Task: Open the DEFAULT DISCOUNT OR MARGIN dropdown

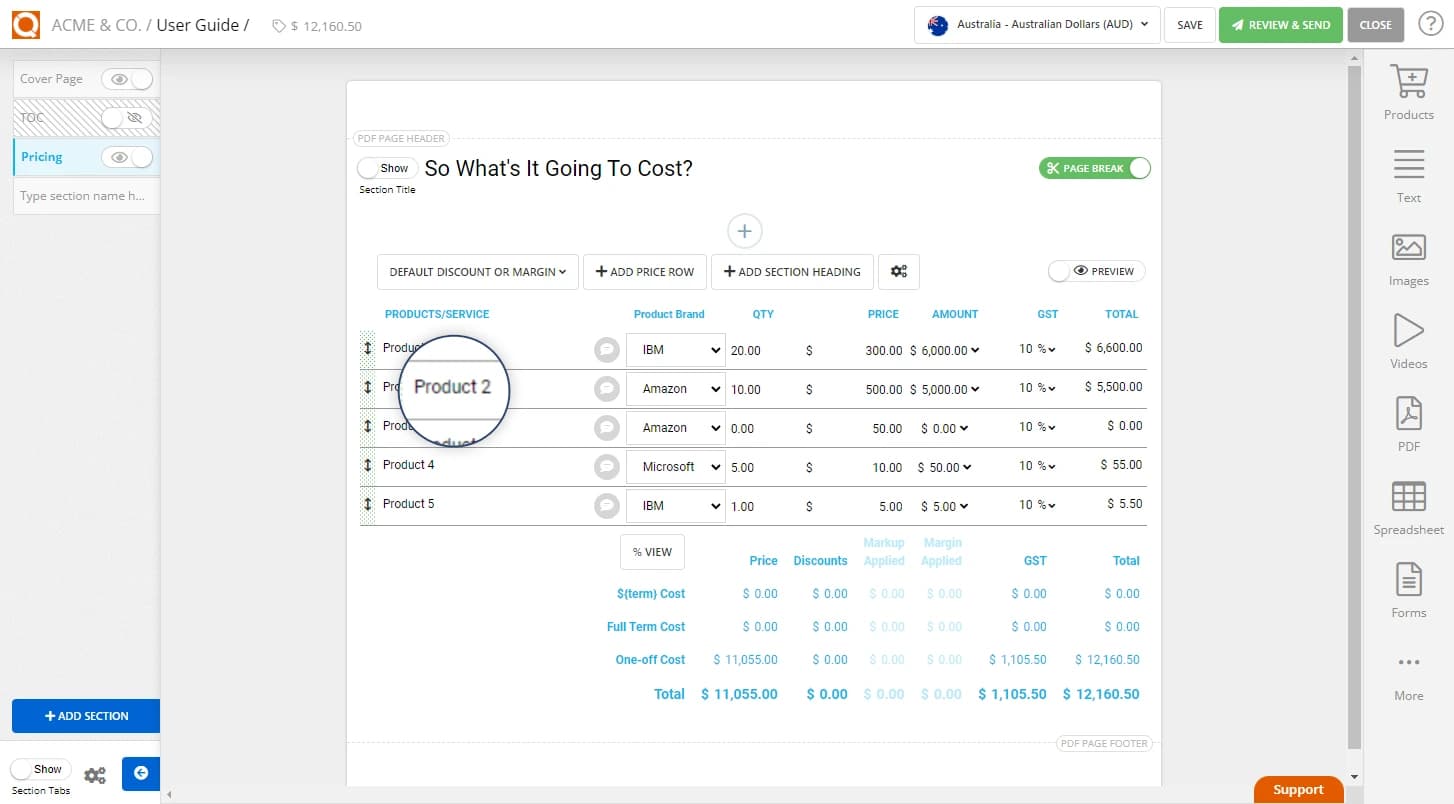Action: (x=477, y=271)
